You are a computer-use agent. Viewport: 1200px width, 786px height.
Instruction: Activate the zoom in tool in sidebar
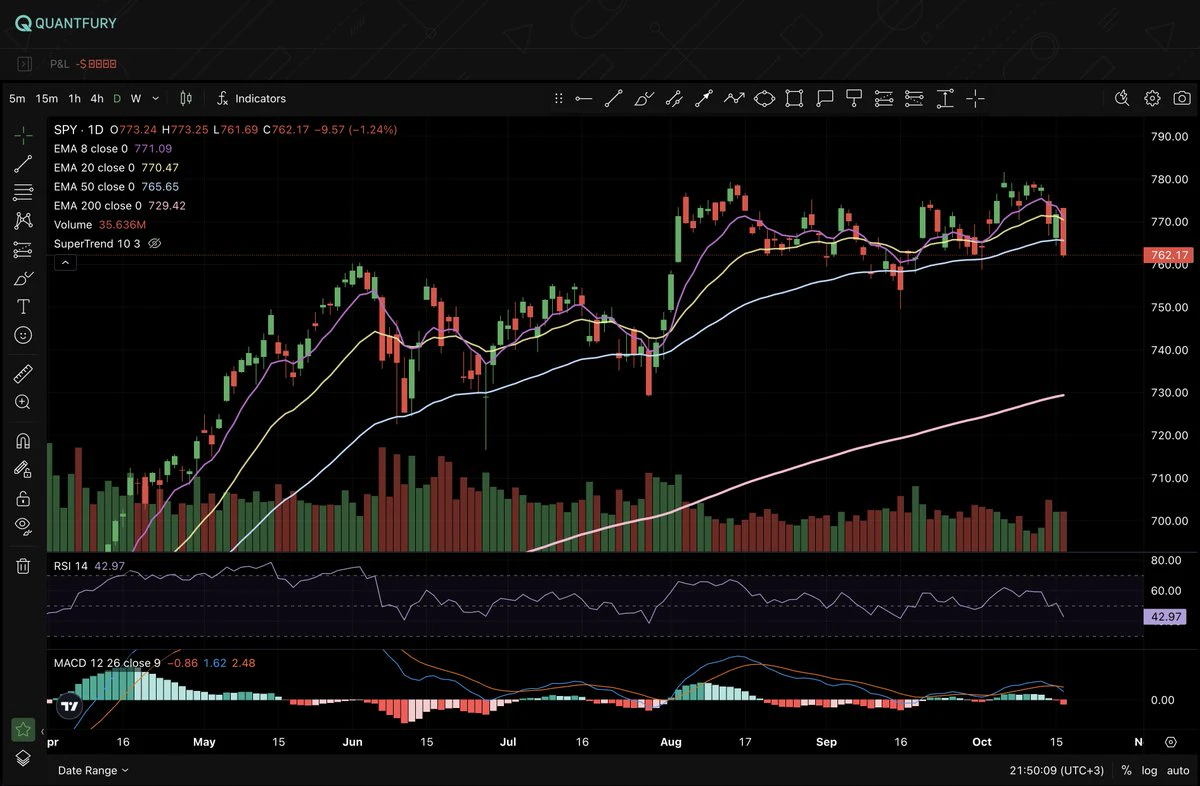pyautogui.click(x=23, y=402)
